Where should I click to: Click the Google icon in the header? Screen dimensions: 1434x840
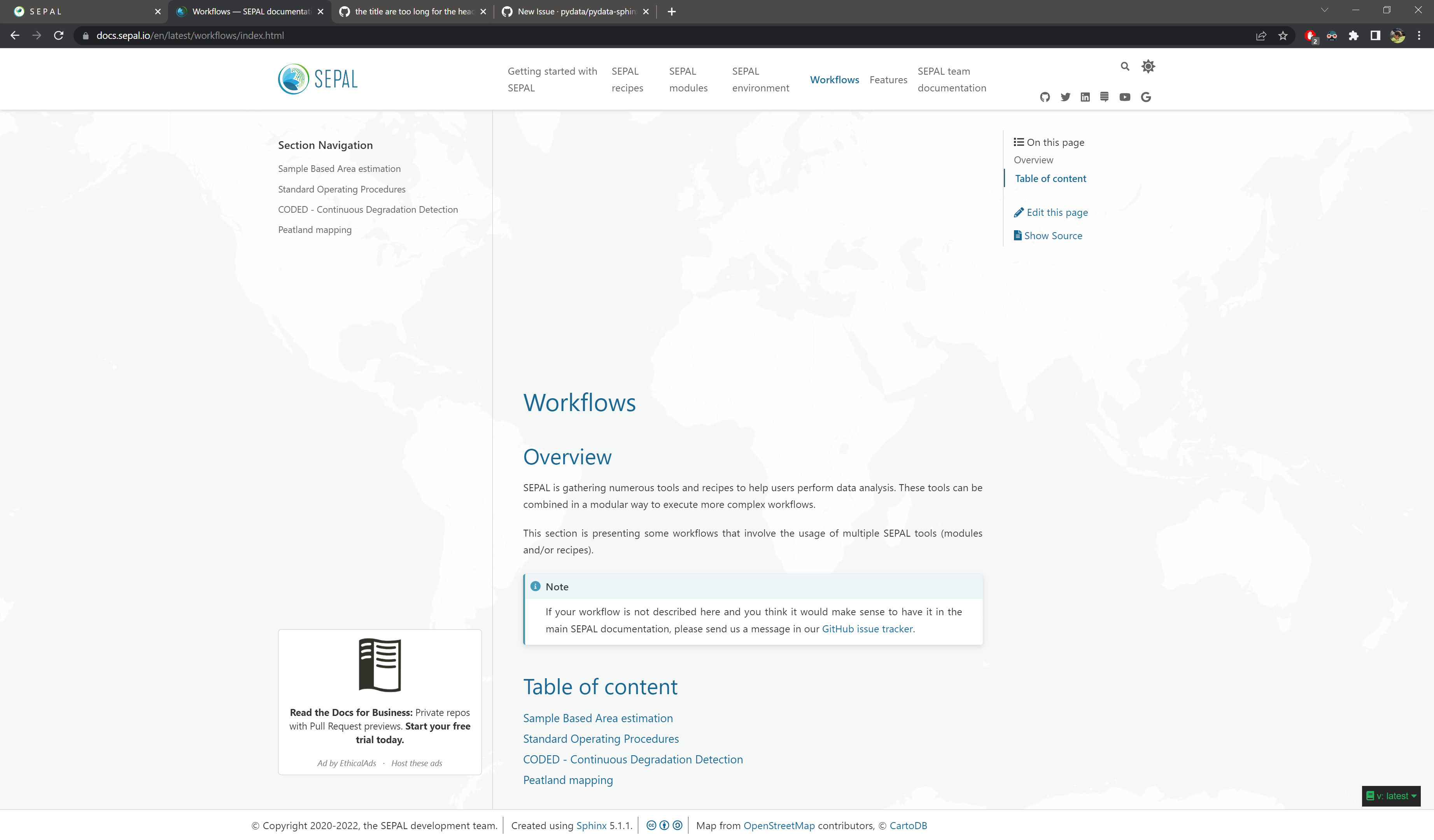[x=1145, y=97]
